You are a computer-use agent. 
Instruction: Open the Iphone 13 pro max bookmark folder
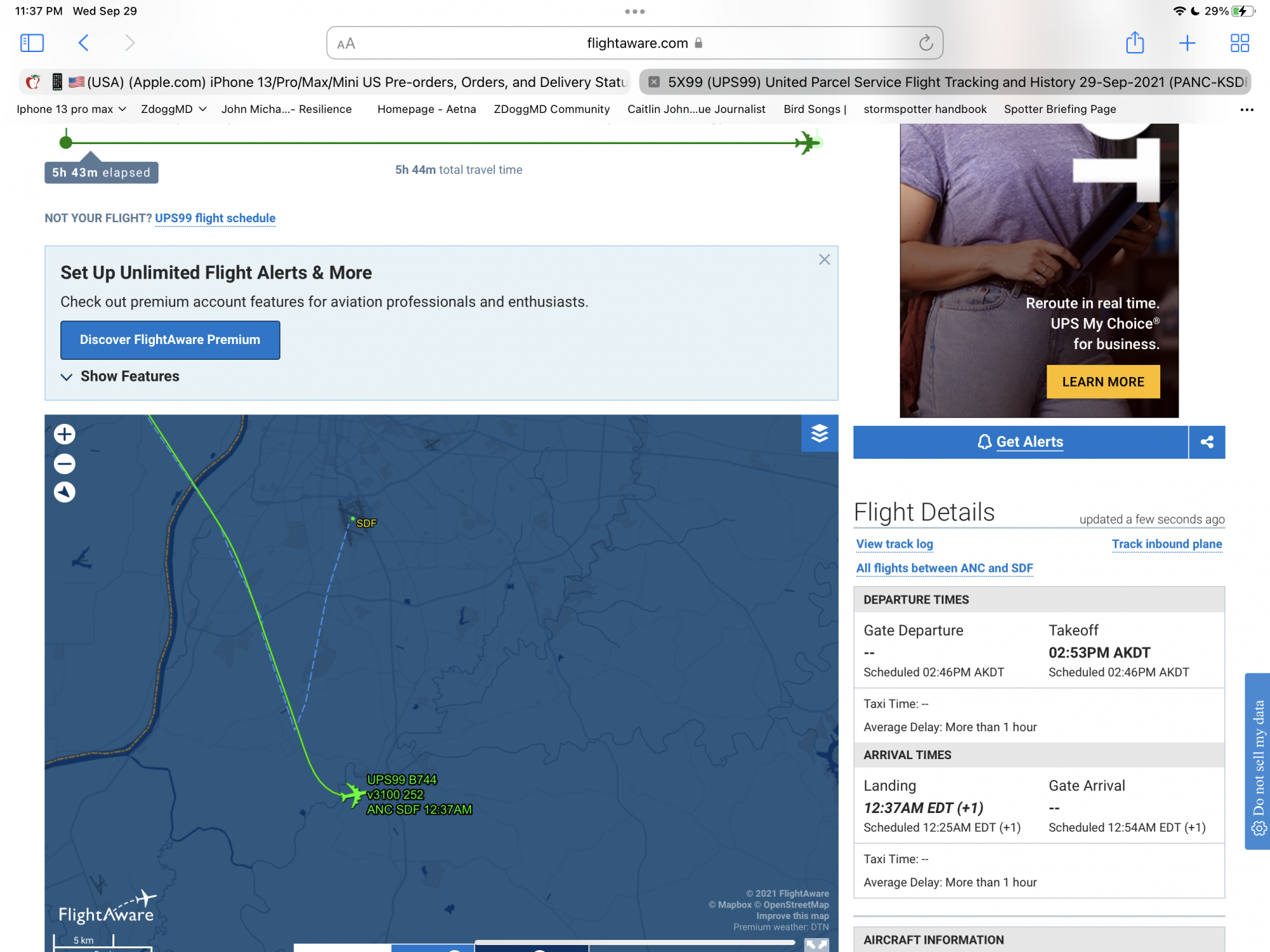click(x=71, y=109)
